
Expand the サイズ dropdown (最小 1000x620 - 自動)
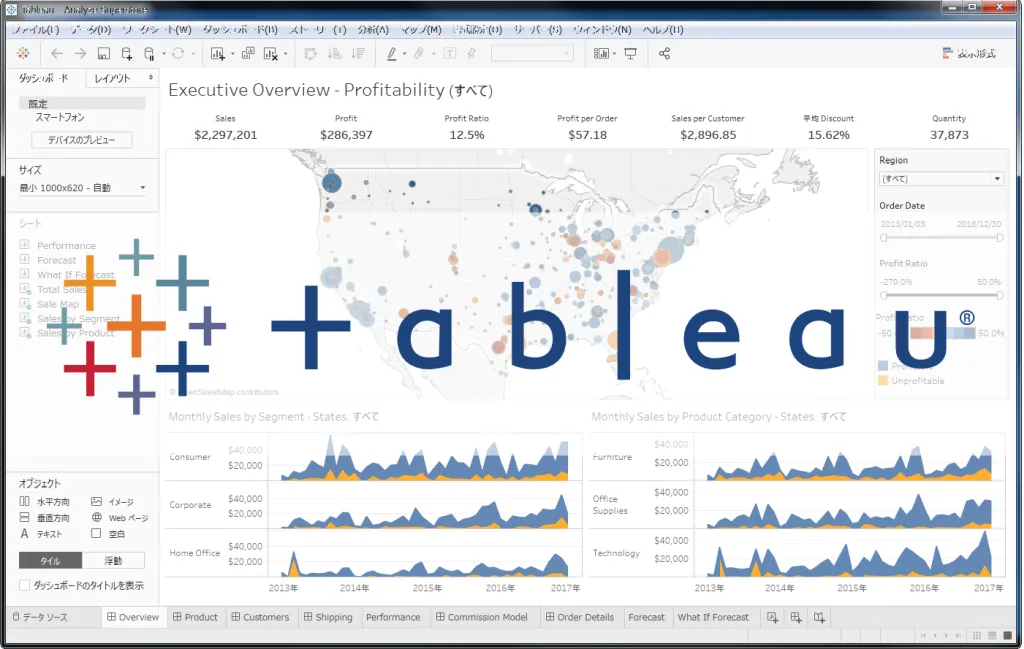click(82, 188)
